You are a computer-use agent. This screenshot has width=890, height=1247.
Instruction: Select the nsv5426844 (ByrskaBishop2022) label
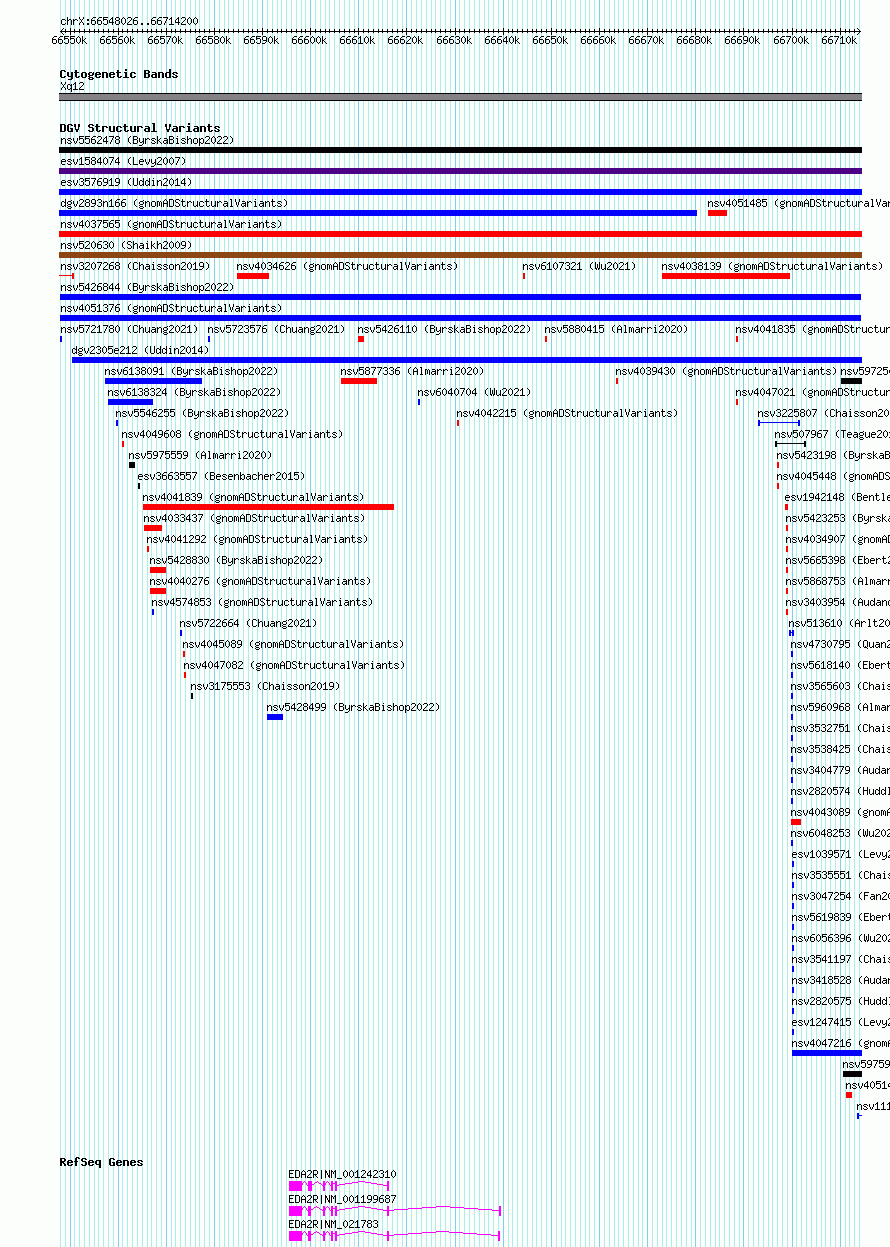pos(147,287)
